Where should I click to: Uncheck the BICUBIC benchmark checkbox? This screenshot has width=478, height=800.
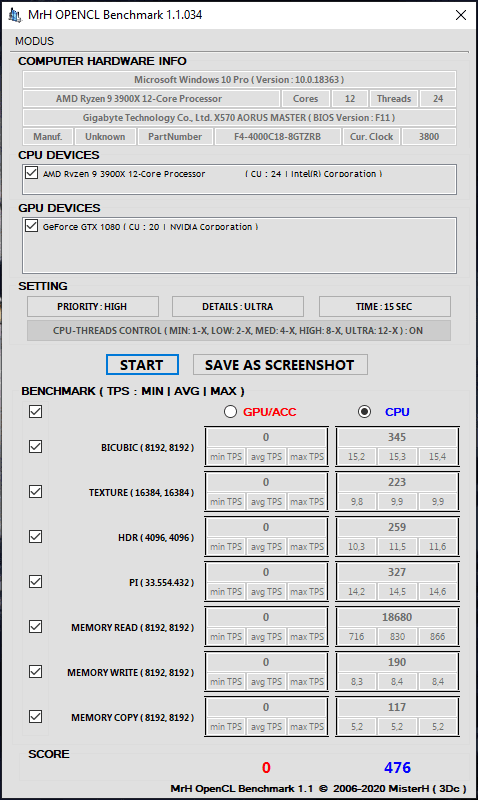tap(35, 447)
